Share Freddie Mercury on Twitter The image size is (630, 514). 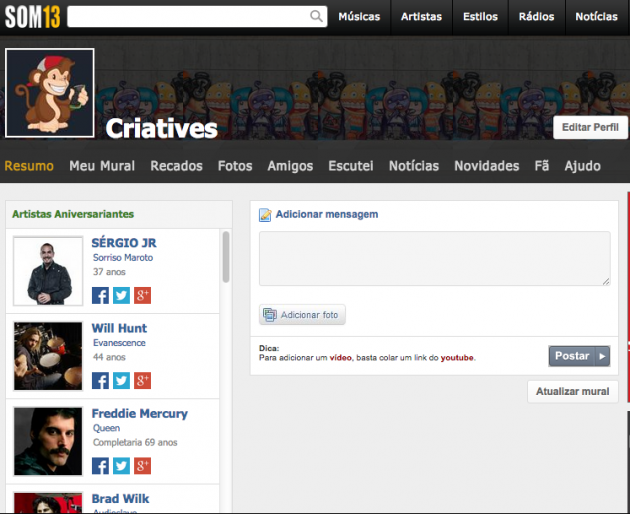tap(121, 466)
